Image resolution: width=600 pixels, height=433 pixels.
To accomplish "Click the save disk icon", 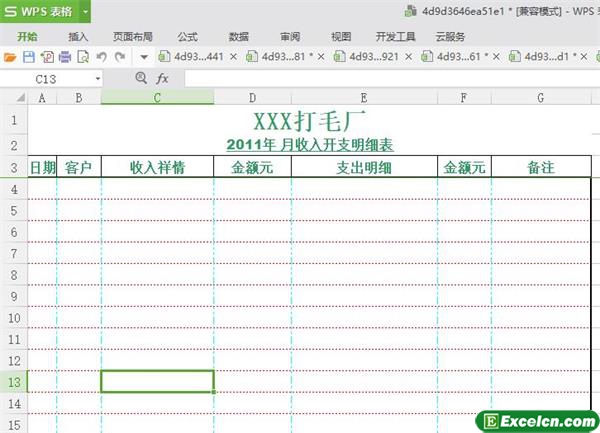I will pos(29,57).
